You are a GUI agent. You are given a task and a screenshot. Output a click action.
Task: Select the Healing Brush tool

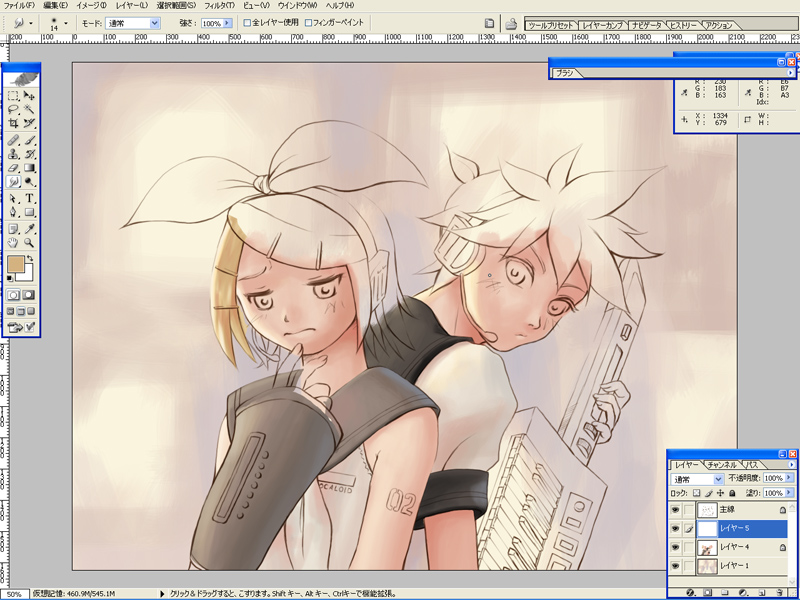click(13, 140)
